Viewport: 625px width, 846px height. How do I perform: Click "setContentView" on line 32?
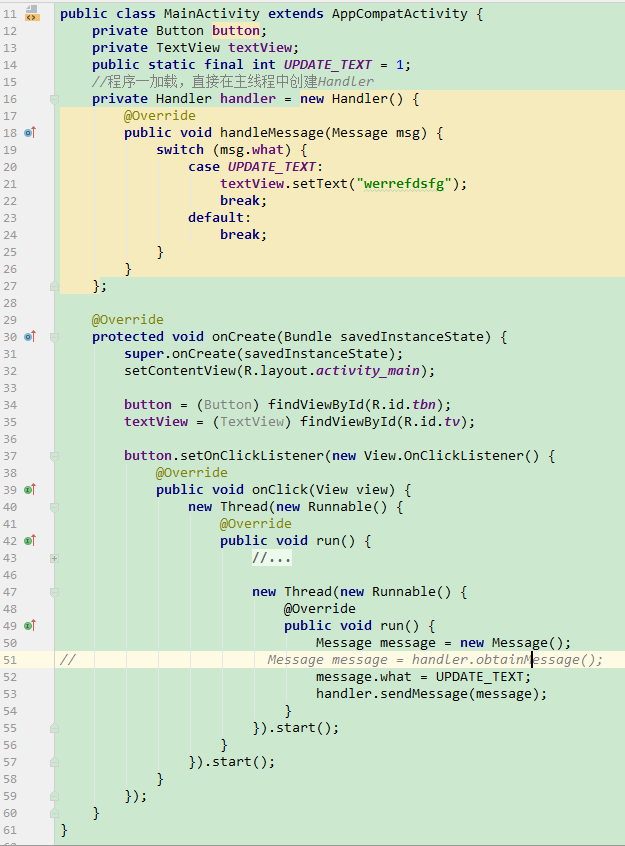click(x=180, y=371)
